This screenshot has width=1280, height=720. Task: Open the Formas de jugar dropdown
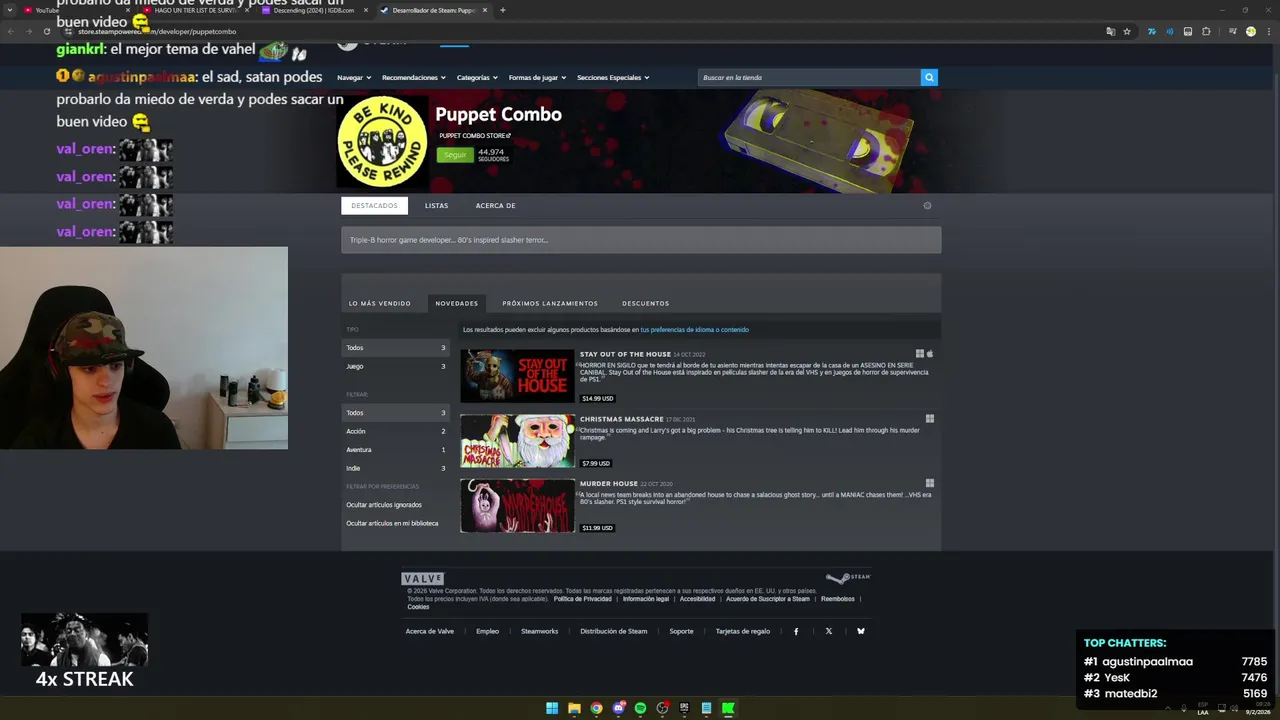click(x=537, y=77)
